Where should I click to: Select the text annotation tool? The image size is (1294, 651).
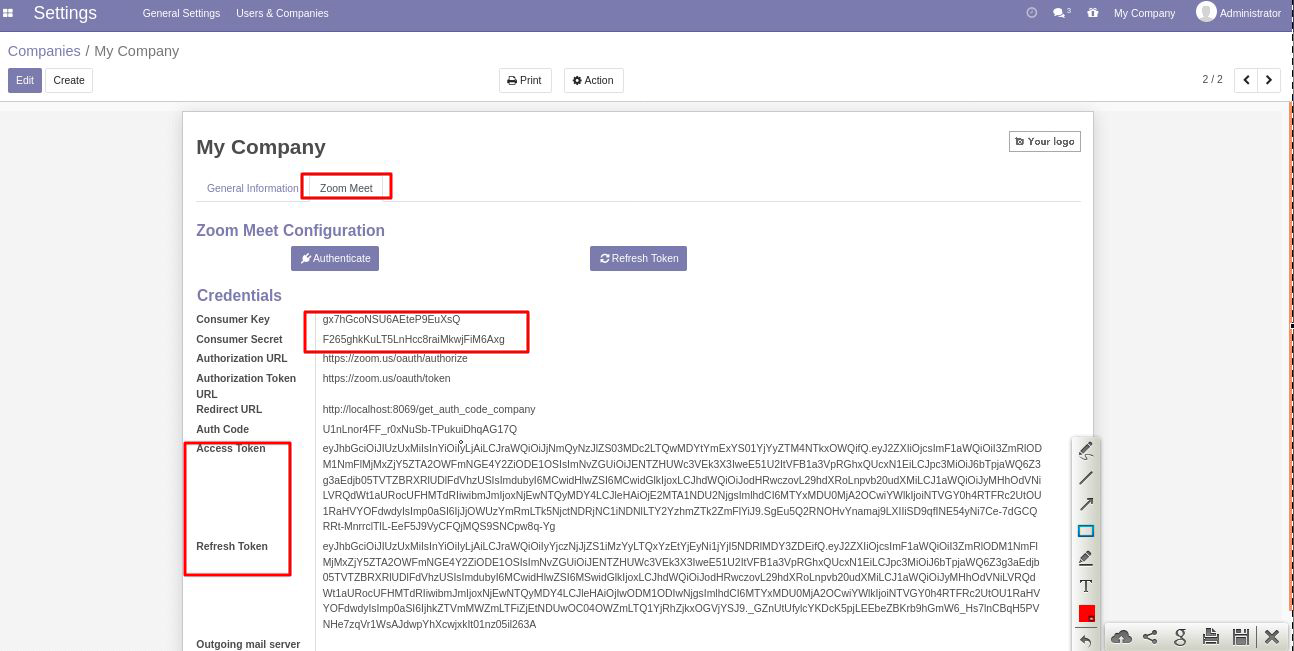pyautogui.click(x=1086, y=585)
